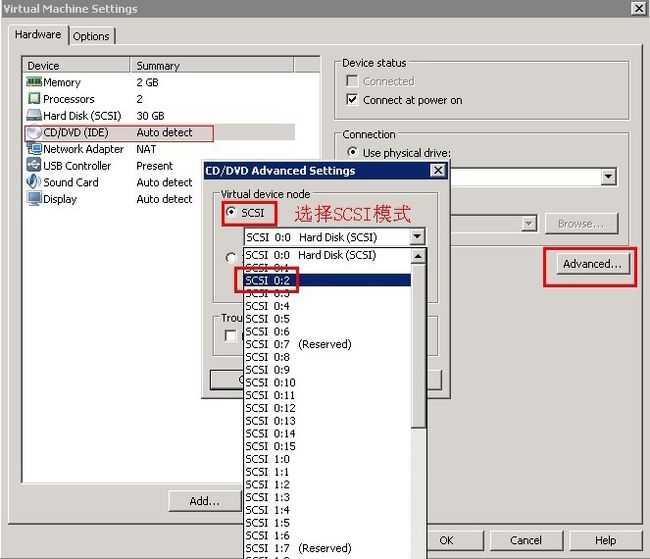The width and height of the screenshot is (650, 559).
Task: Close the CD/DVD Advanced Settings dialog
Action: coord(438,170)
